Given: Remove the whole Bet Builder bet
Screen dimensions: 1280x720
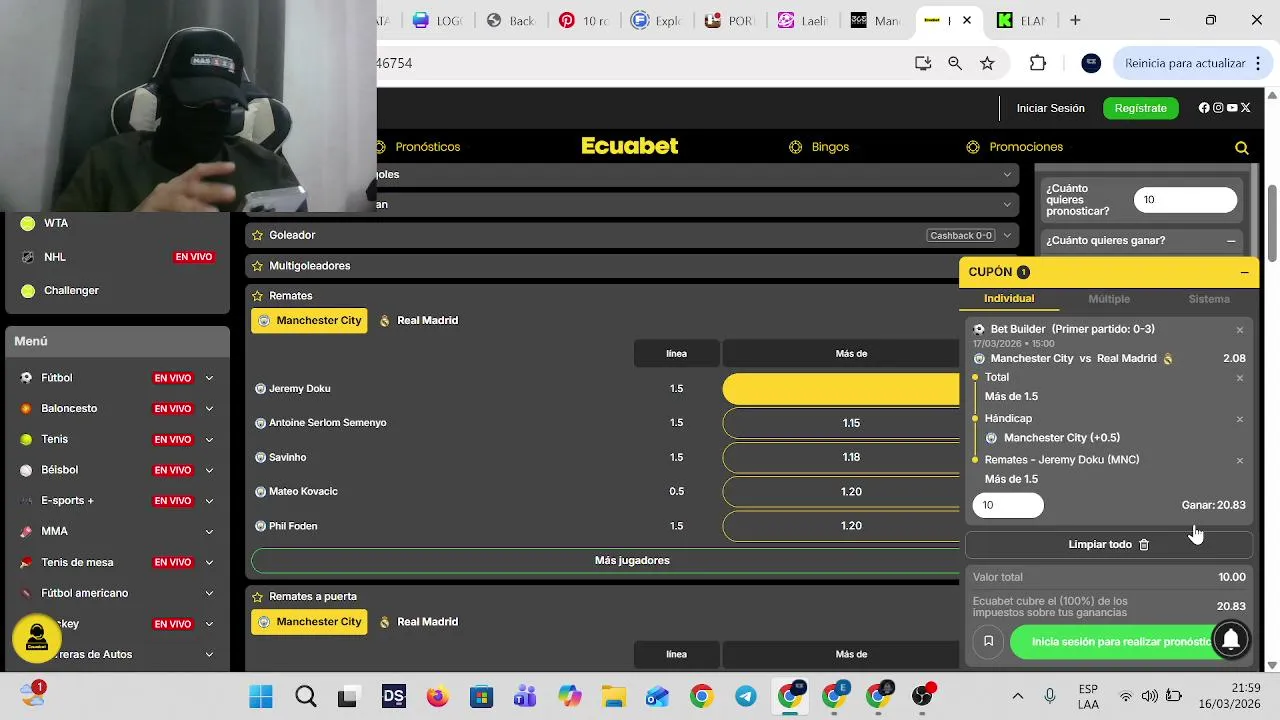Looking at the screenshot, I should [1240, 330].
